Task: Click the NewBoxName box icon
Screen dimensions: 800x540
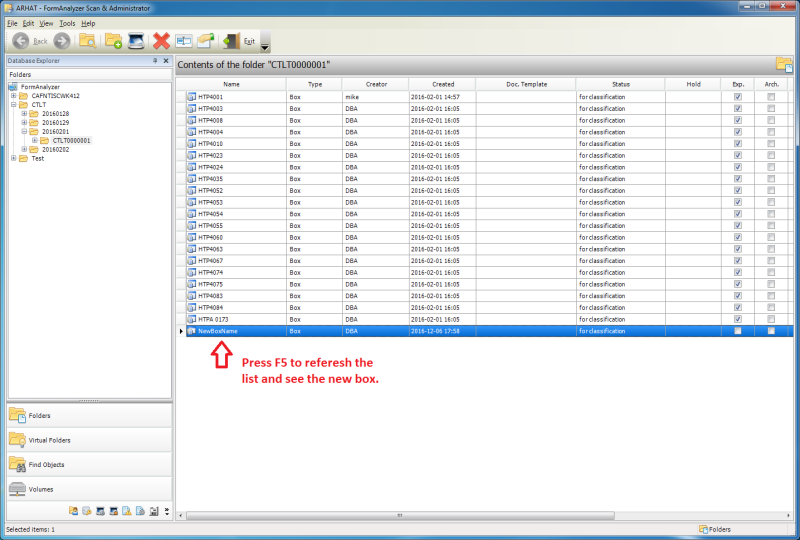Action: 192,331
